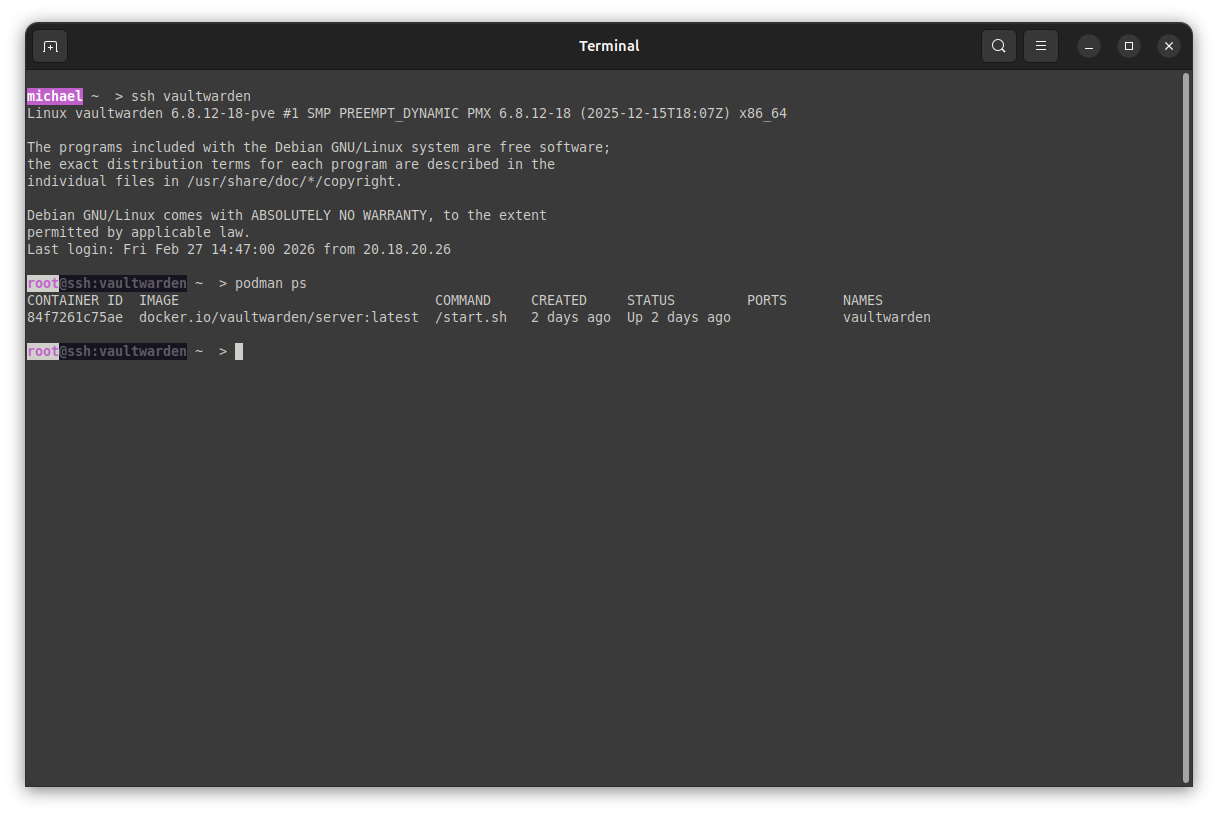Close the Terminal window
This screenshot has height=815, width=1218.
[1168, 46]
